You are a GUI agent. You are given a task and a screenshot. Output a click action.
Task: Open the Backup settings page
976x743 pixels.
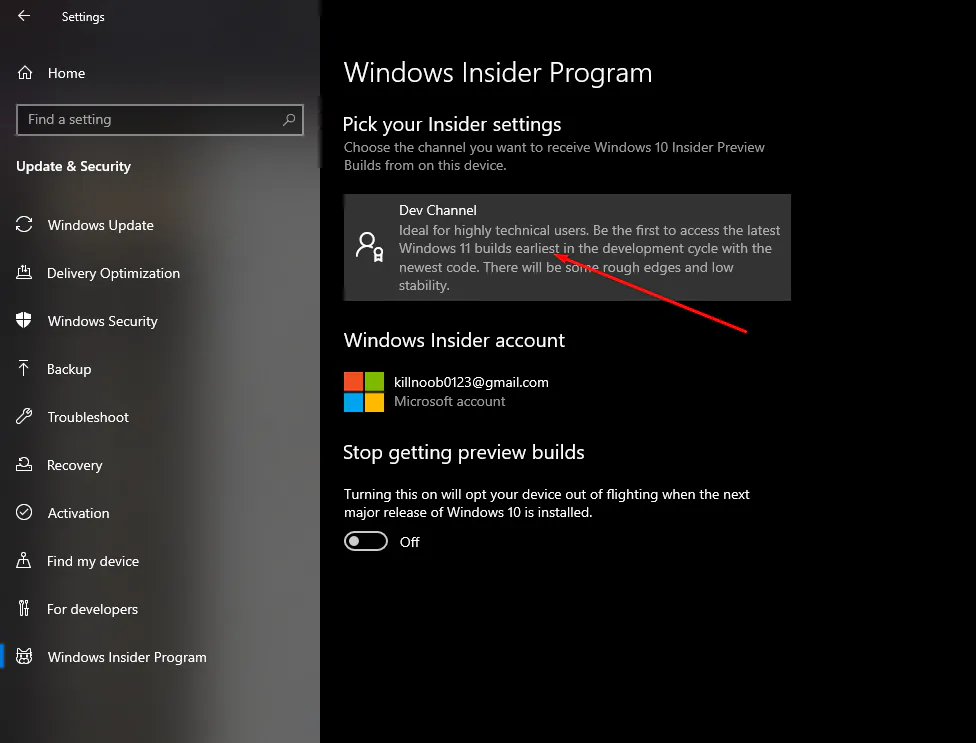pyautogui.click(x=69, y=369)
